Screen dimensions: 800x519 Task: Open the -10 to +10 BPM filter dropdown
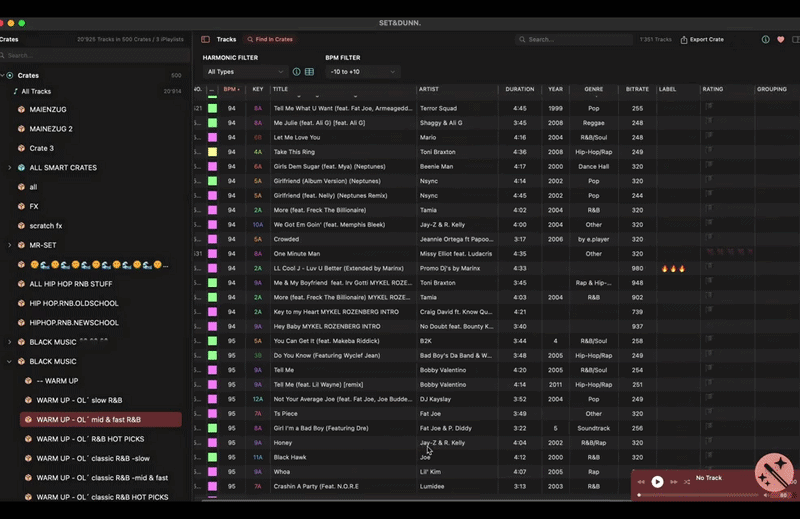(363, 72)
